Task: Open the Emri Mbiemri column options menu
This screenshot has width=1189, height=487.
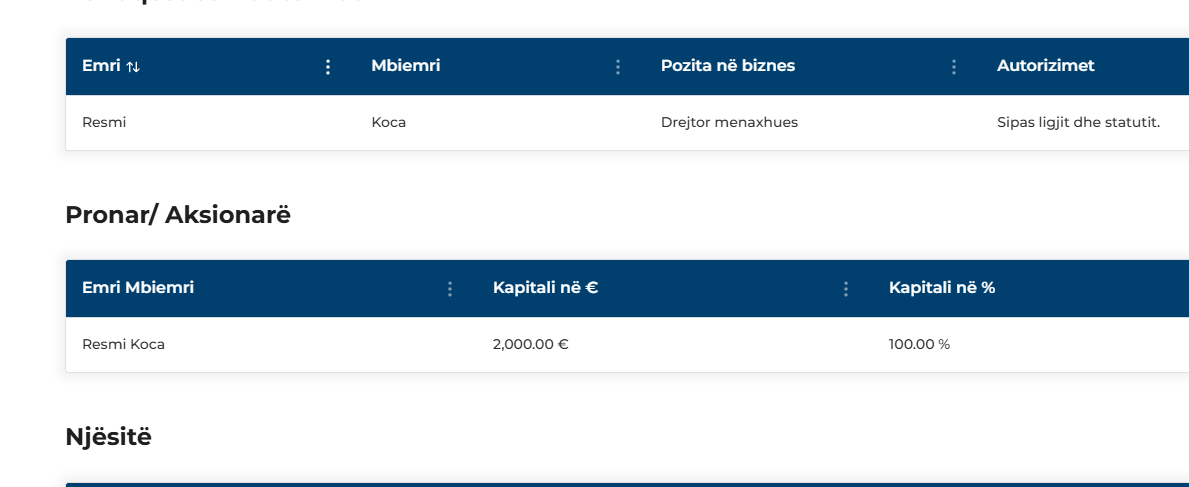Action: [450, 289]
